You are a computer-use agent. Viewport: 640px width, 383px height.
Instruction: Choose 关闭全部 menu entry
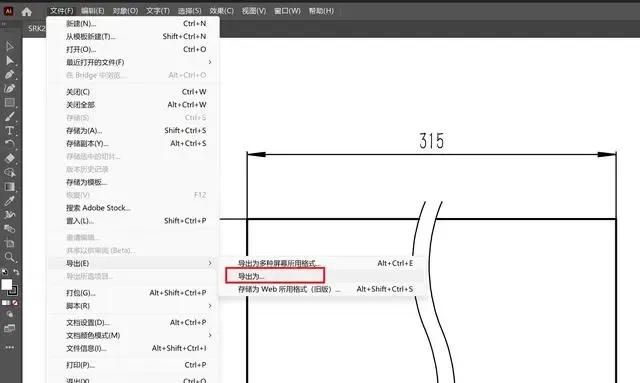(x=134, y=105)
